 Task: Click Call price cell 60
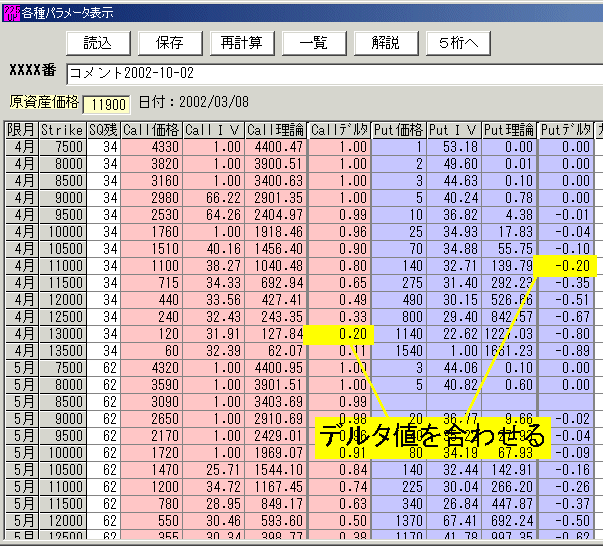[x=152, y=351]
